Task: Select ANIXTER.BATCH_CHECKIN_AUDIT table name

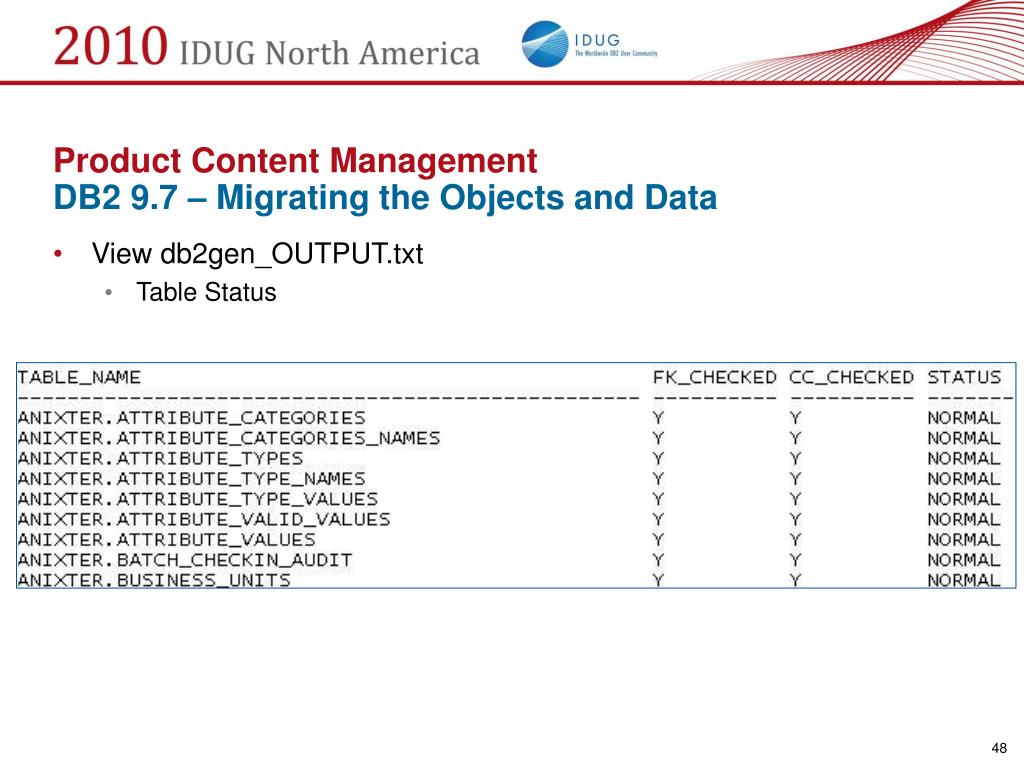Action: point(185,560)
